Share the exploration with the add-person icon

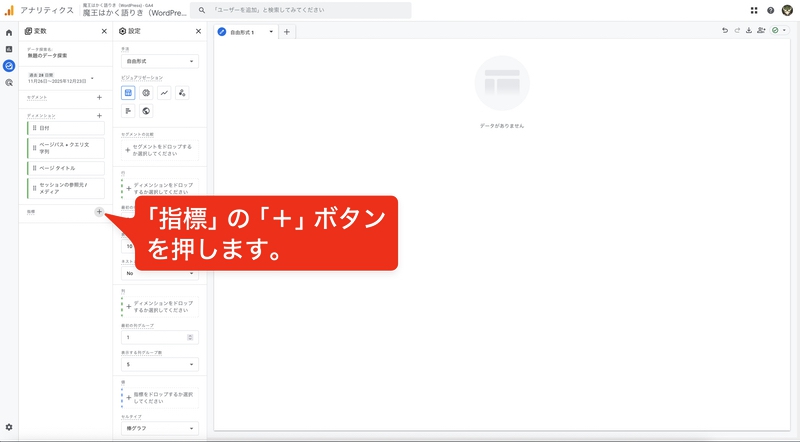coord(761,31)
